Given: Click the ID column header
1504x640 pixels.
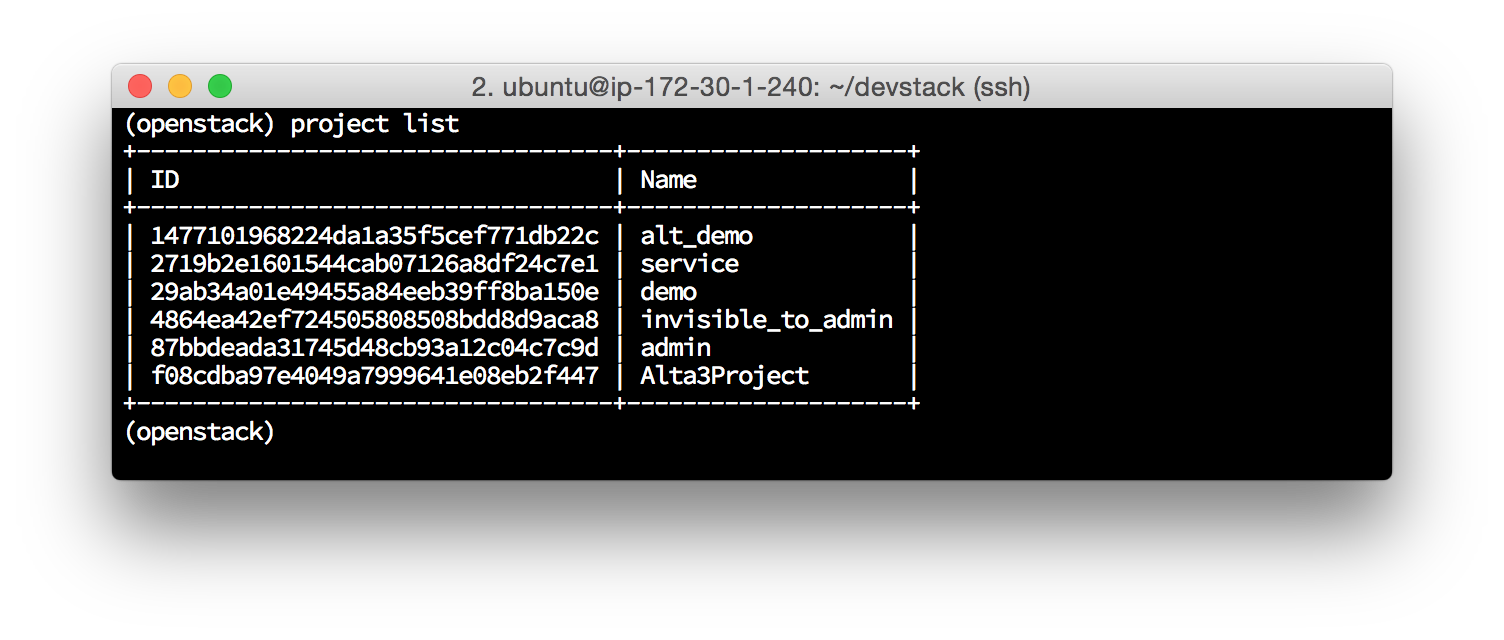Looking at the screenshot, I should [x=165, y=181].
